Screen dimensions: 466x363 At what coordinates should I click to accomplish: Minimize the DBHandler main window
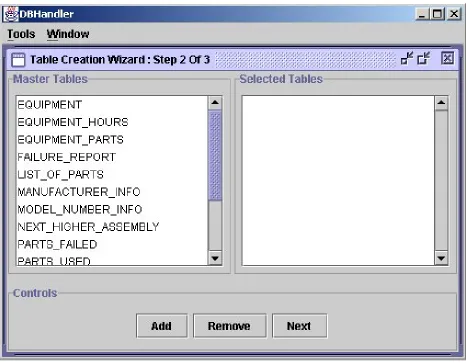[x=422, y=14]
